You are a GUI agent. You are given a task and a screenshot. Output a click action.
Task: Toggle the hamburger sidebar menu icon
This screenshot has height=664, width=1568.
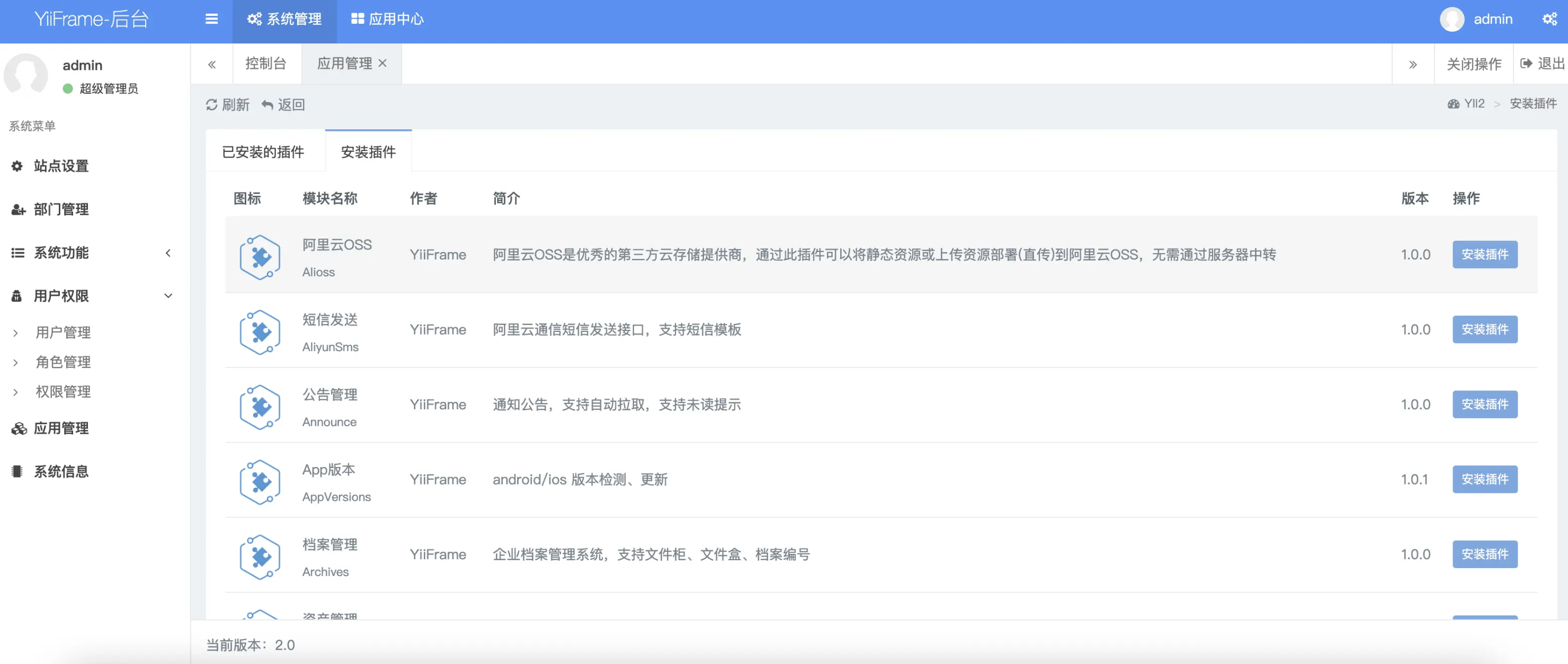tap(211, 19)
